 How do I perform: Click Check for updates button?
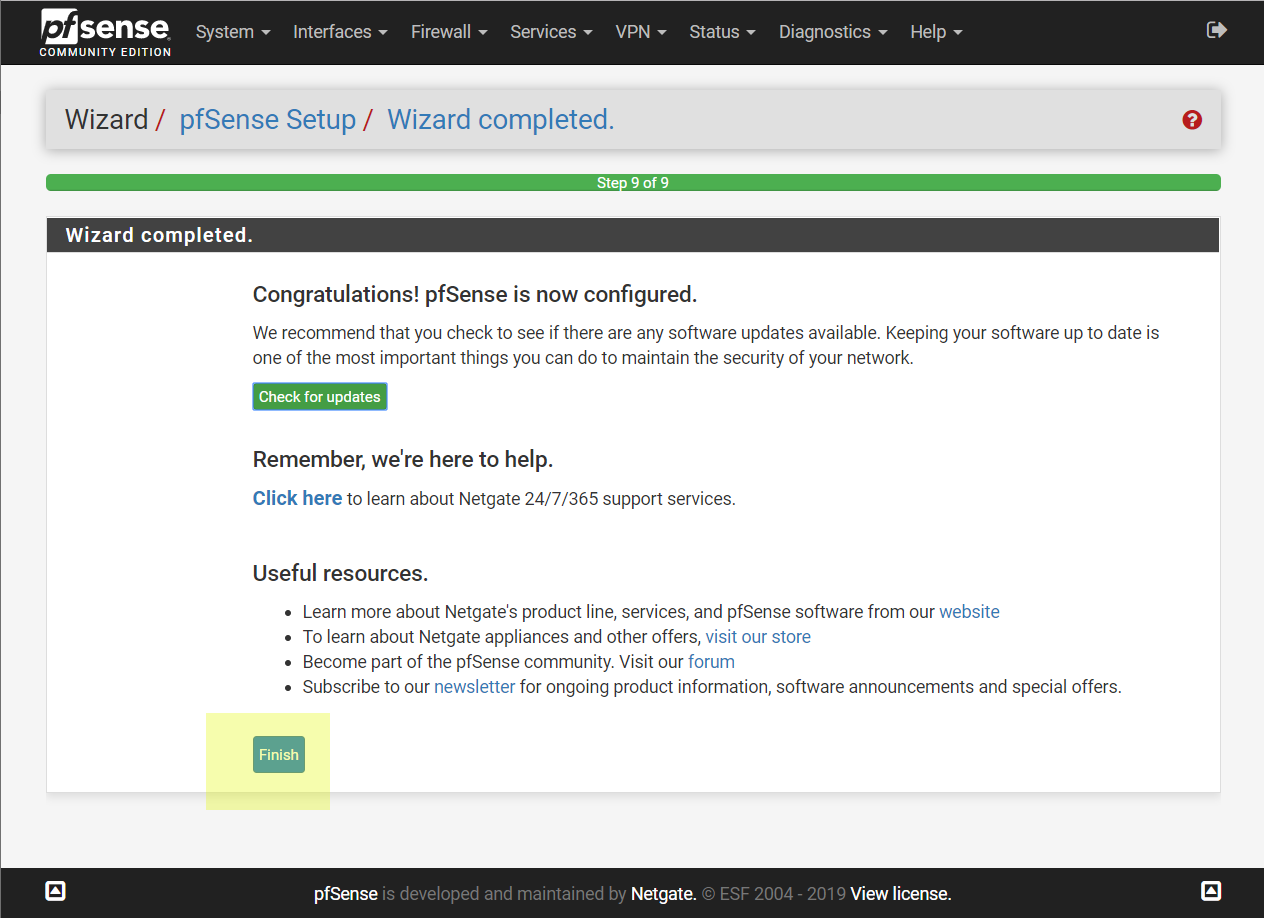click(320, 397)
